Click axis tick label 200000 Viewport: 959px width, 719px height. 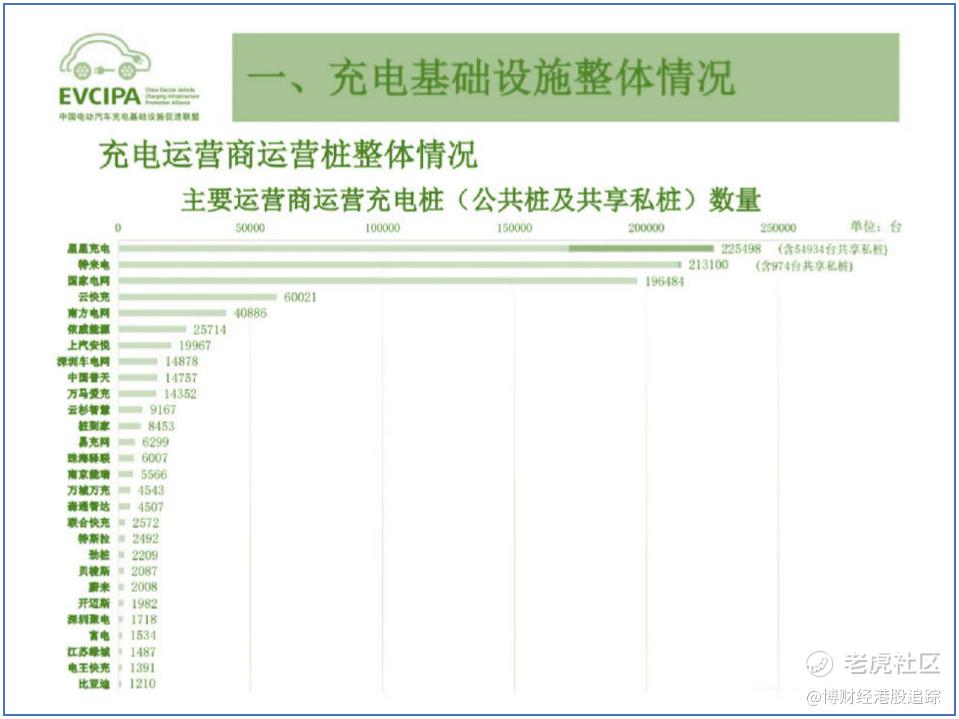[646, 228]
